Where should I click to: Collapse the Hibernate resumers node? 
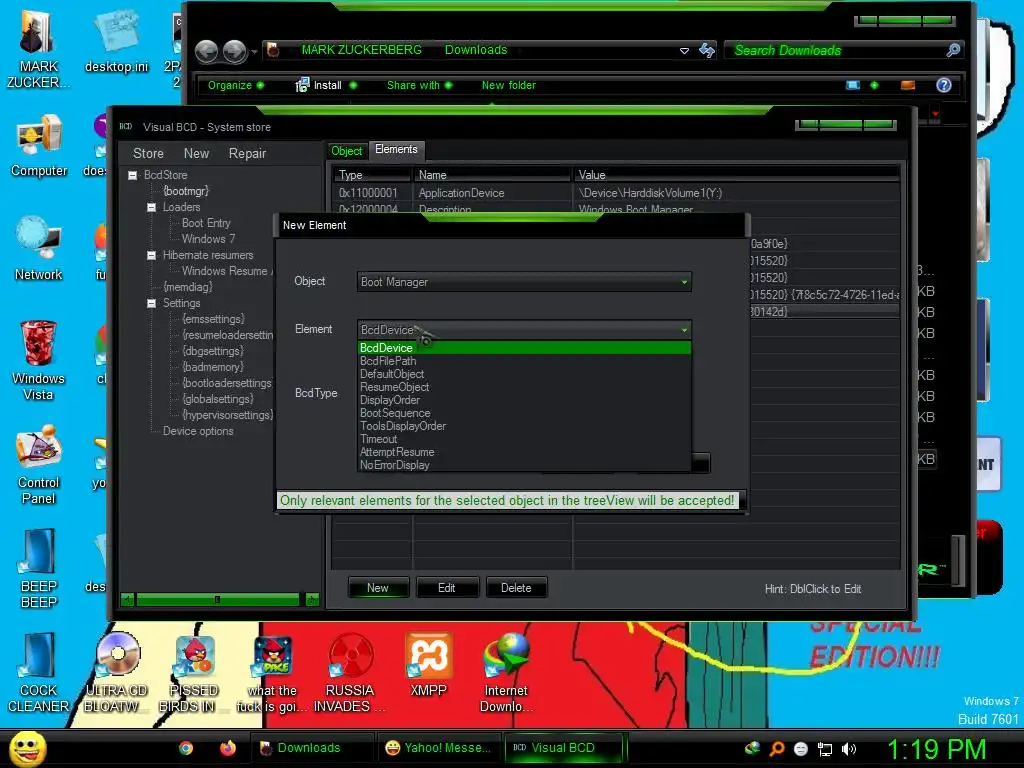(x=152, y=255)
